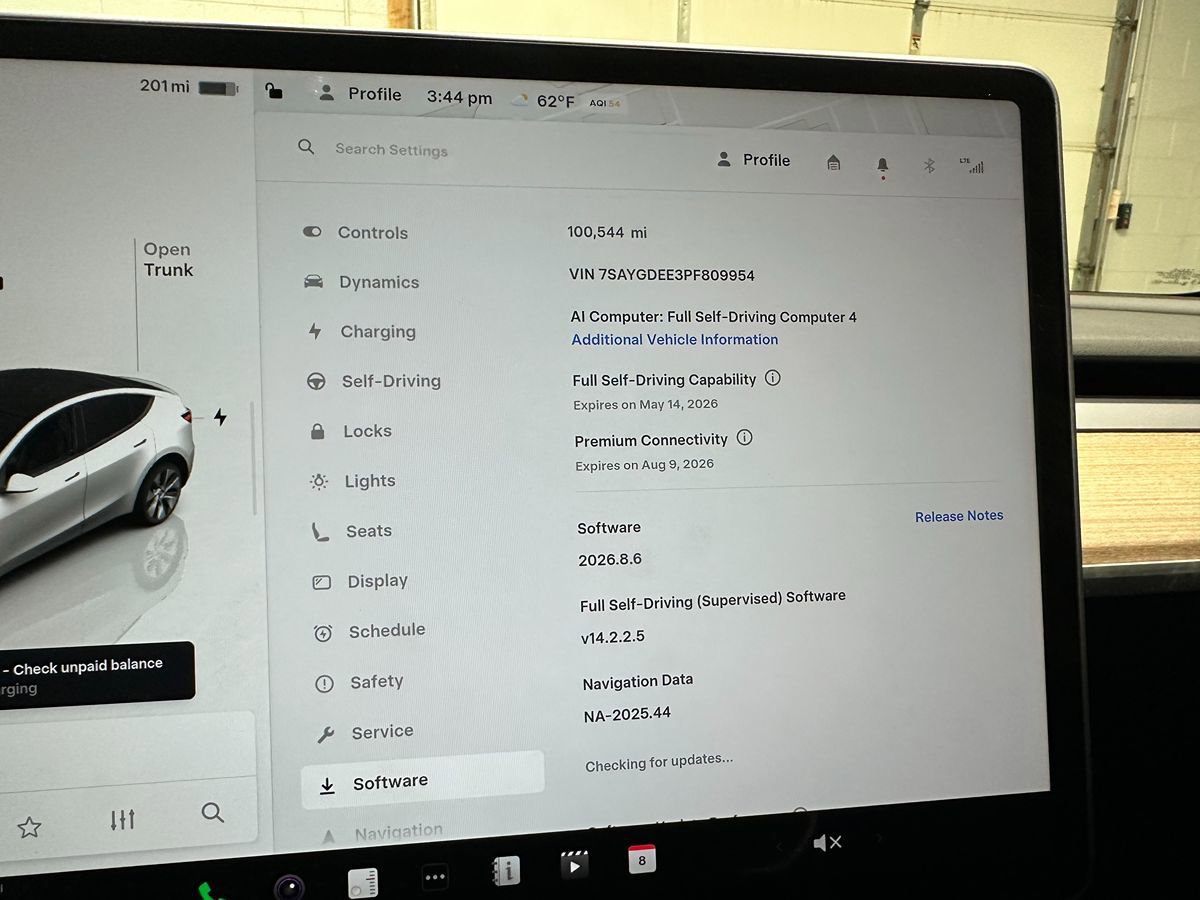Tap the AI Computer: Full Self-Driving Computer 4 line
This screenshot has width=1200, height=900.
714,317
